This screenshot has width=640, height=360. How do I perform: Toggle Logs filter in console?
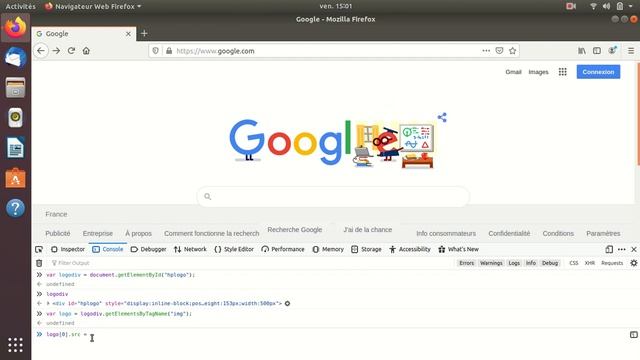(x=514, y=263)
